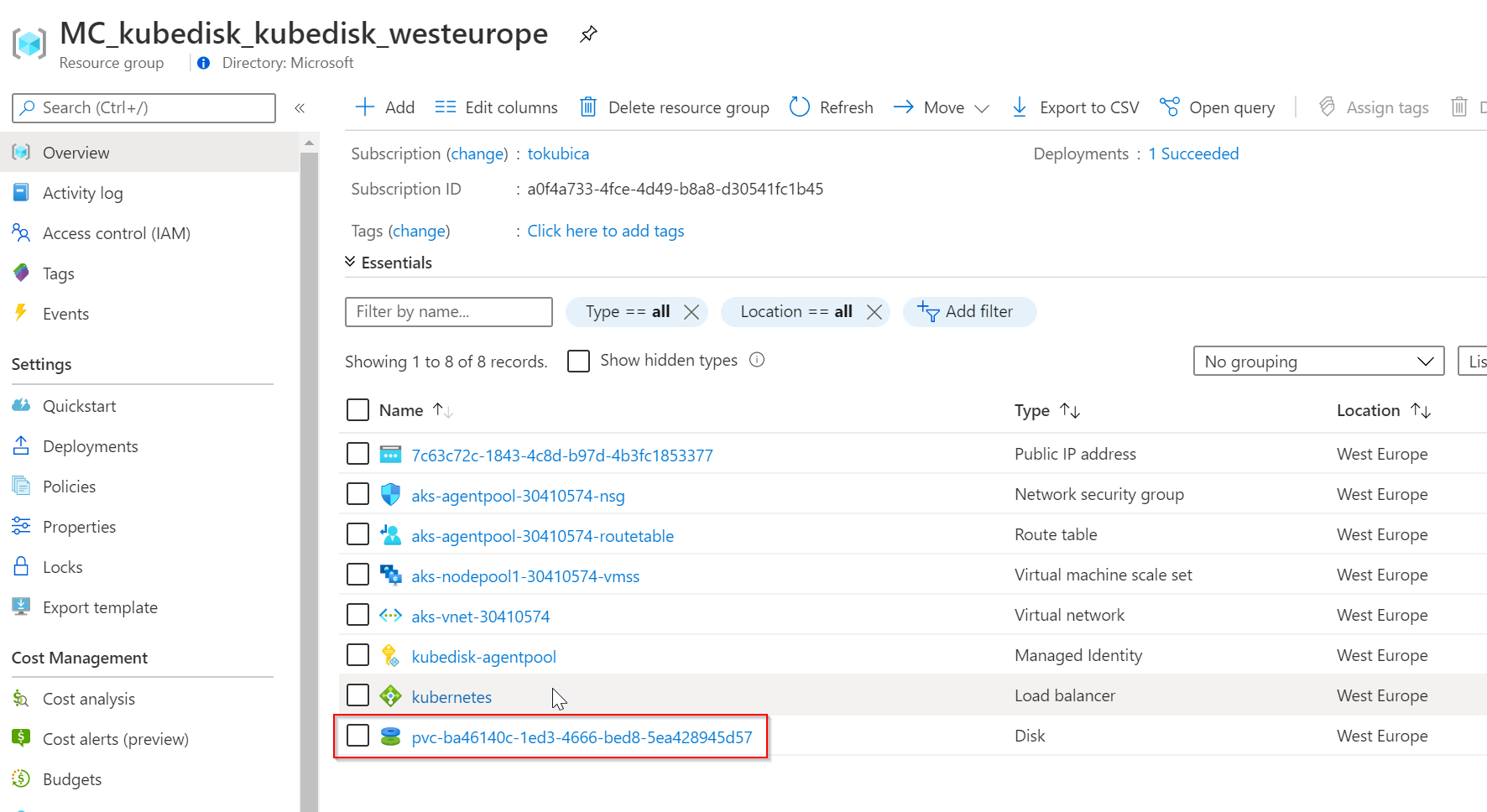Click the Delete resource group trash icon
Viewport: 1487px width, 812px height.
(588, 107)
